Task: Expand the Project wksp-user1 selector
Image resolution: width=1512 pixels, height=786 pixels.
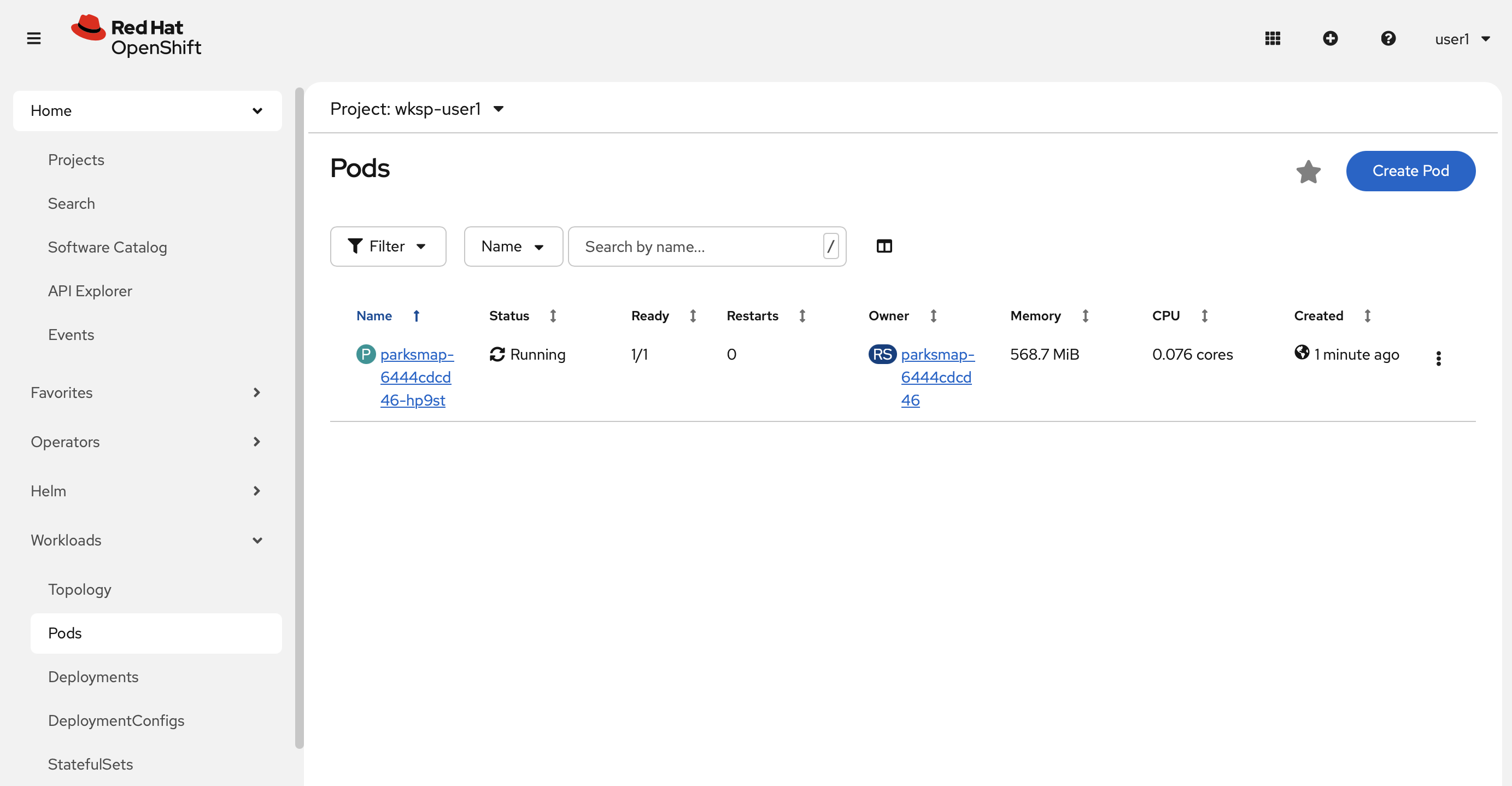Action: coord(417,109)
